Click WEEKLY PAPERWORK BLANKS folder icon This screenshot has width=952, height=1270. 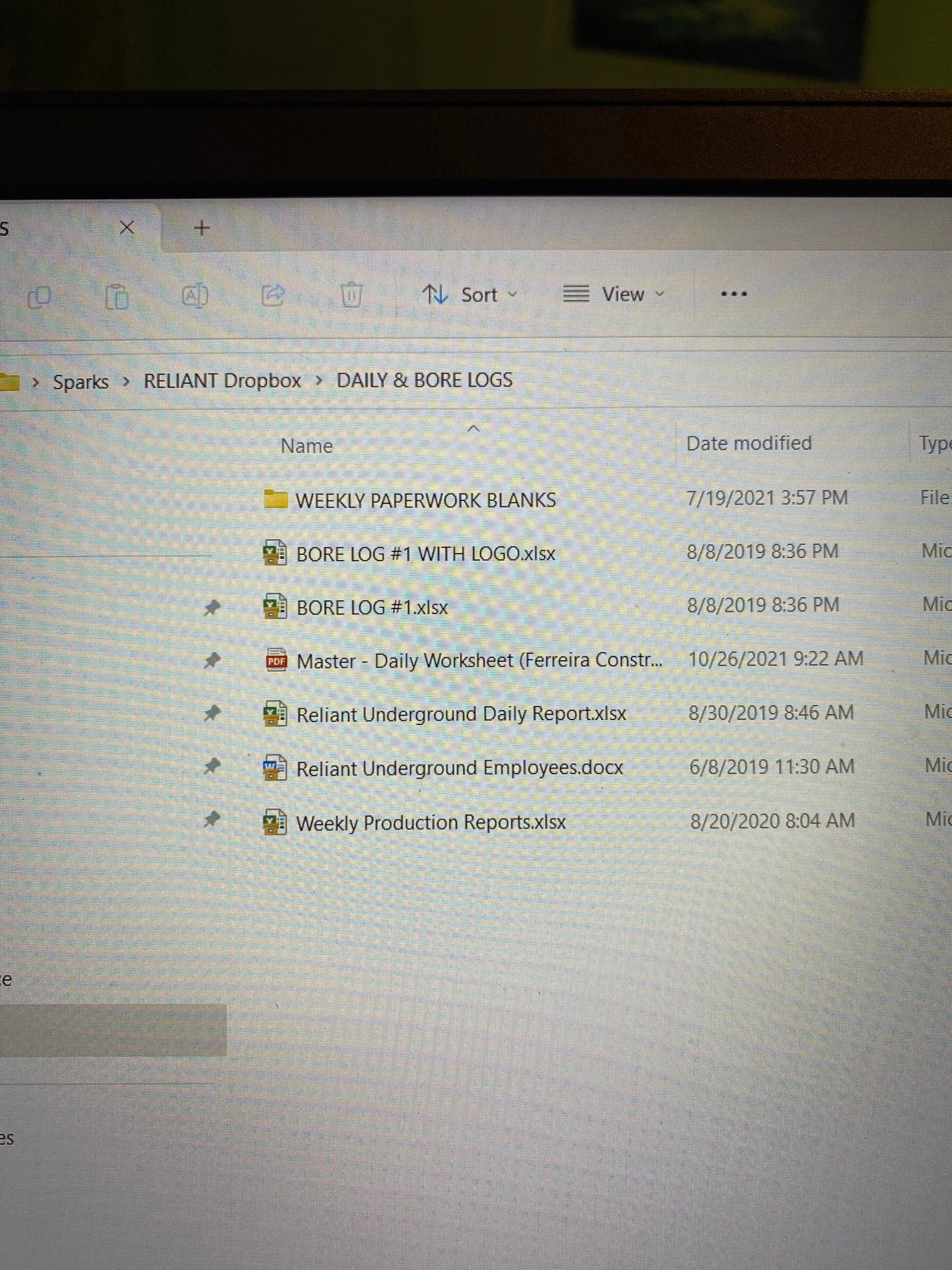point(275,499)
